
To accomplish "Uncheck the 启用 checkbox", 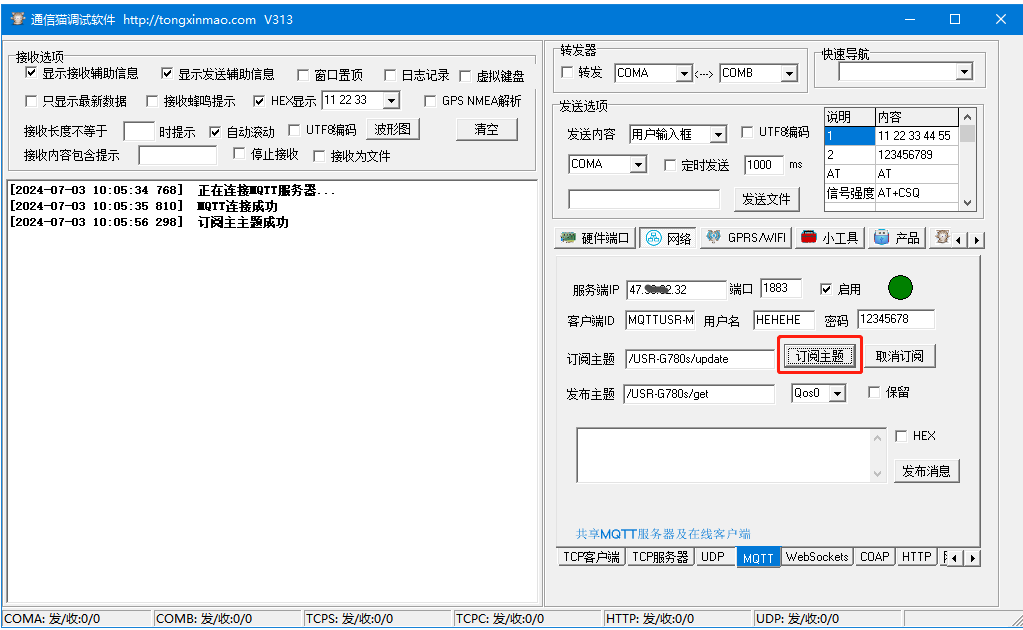I will pyautogui.click(x=826, y=289).
